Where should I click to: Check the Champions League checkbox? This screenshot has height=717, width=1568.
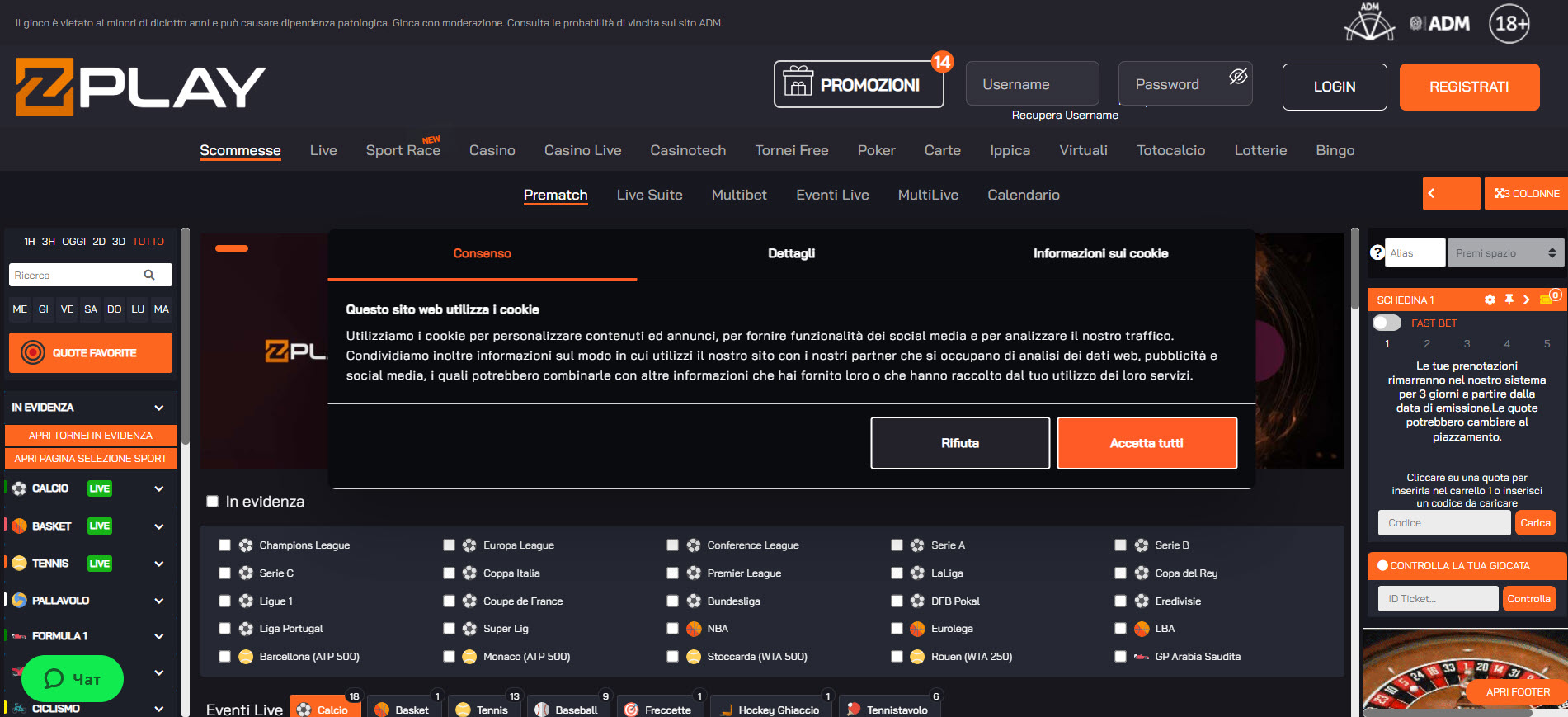(x=224, y=545)
